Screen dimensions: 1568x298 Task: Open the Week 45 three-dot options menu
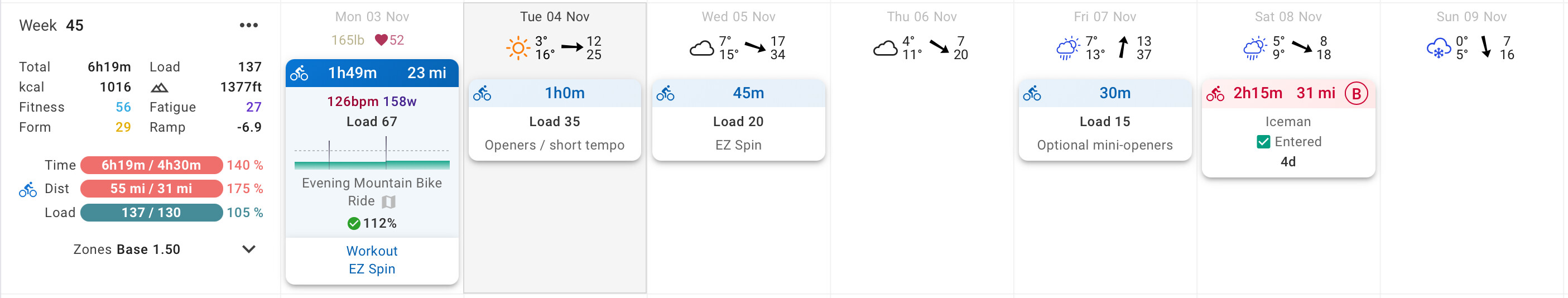coord(248,25)
